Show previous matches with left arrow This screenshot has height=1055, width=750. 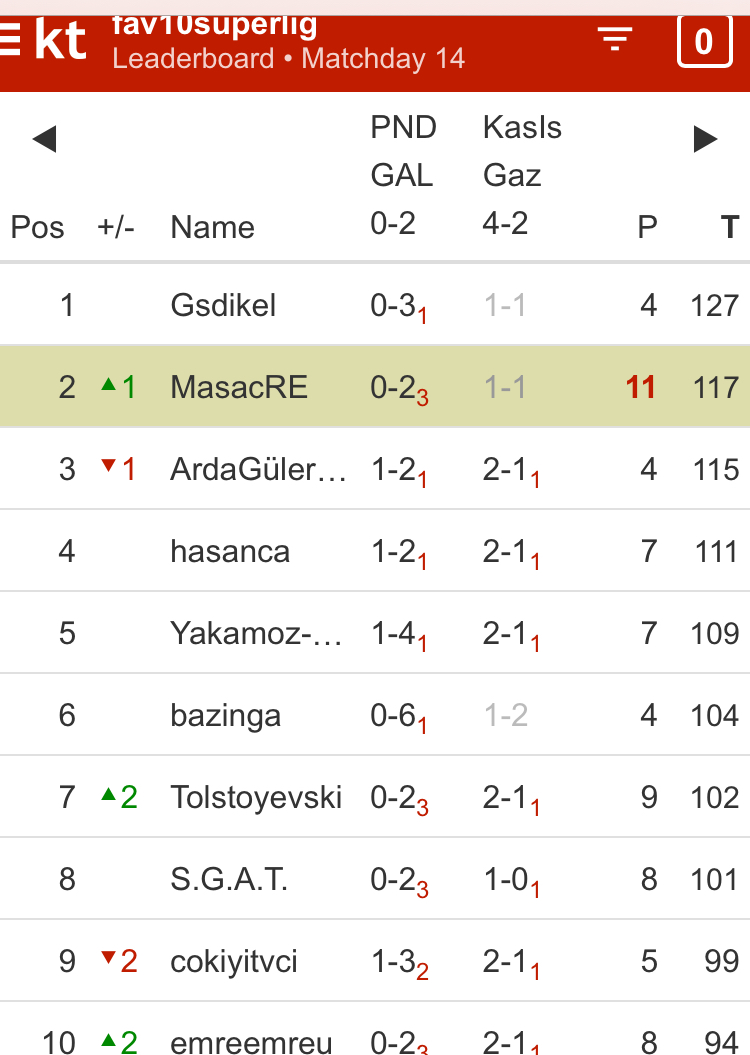click(43, 140)
